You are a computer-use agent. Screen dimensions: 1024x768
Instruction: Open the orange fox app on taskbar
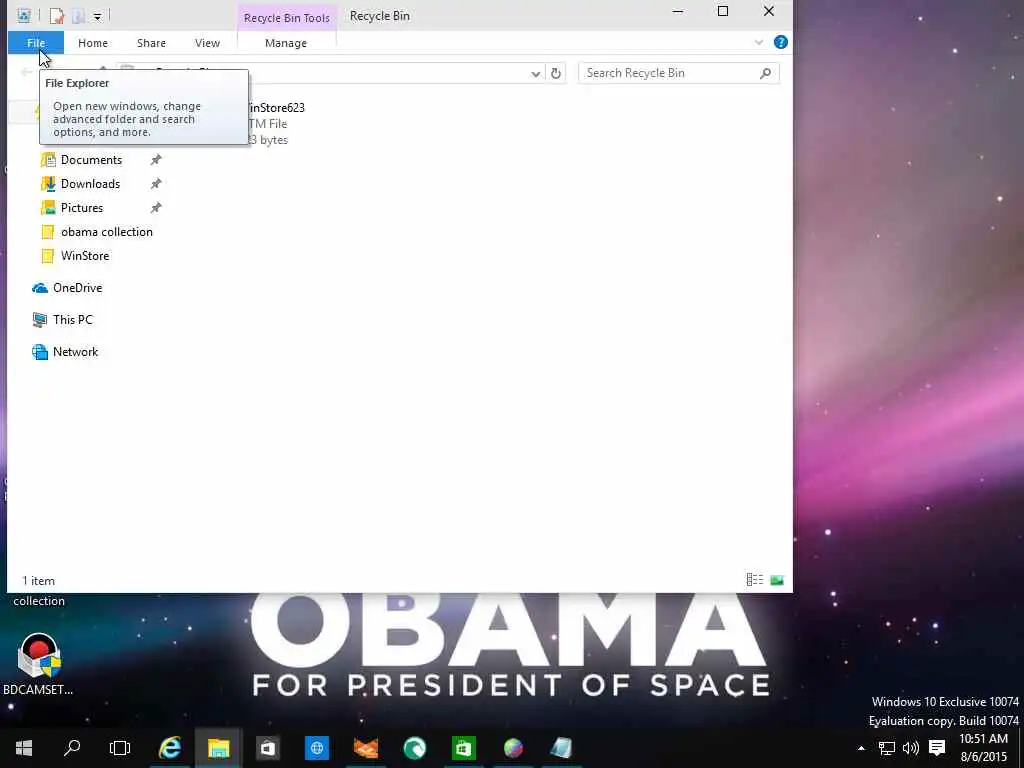(366, 748)
